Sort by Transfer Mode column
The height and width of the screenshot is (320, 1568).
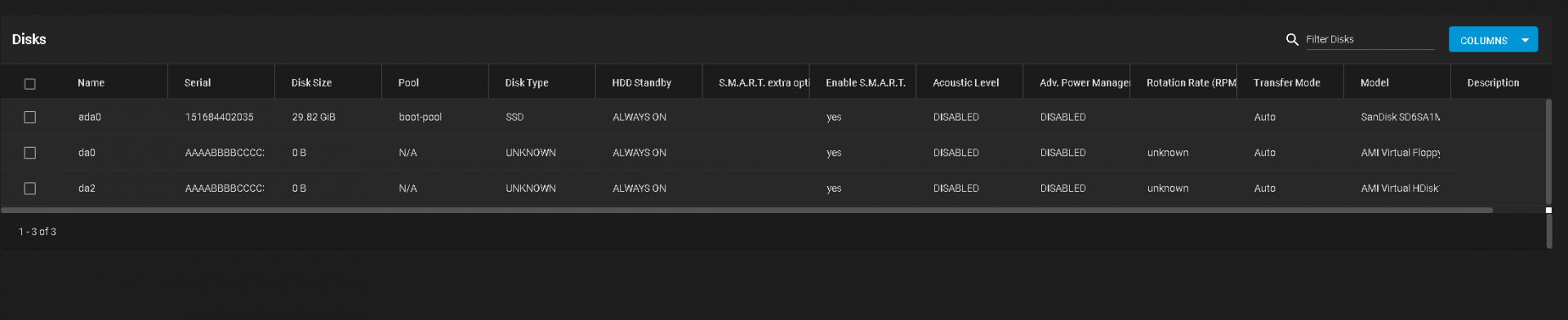click(x=1286, y=82)
